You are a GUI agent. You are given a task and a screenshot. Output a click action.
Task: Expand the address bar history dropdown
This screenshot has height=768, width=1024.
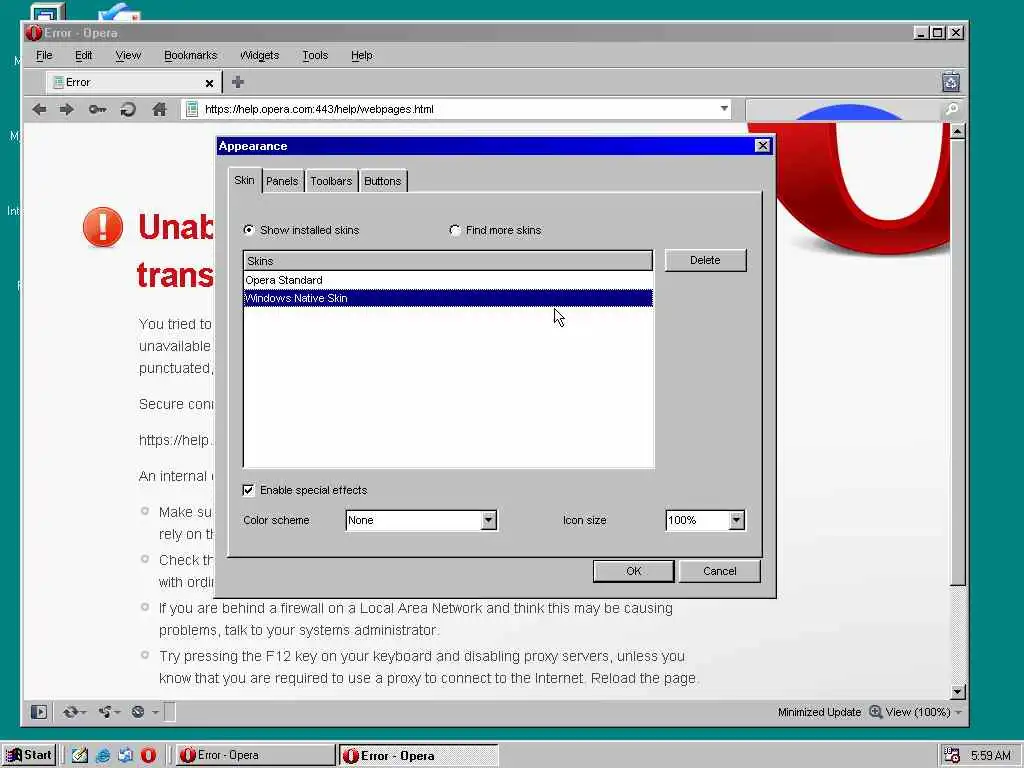tap(724, 108)
